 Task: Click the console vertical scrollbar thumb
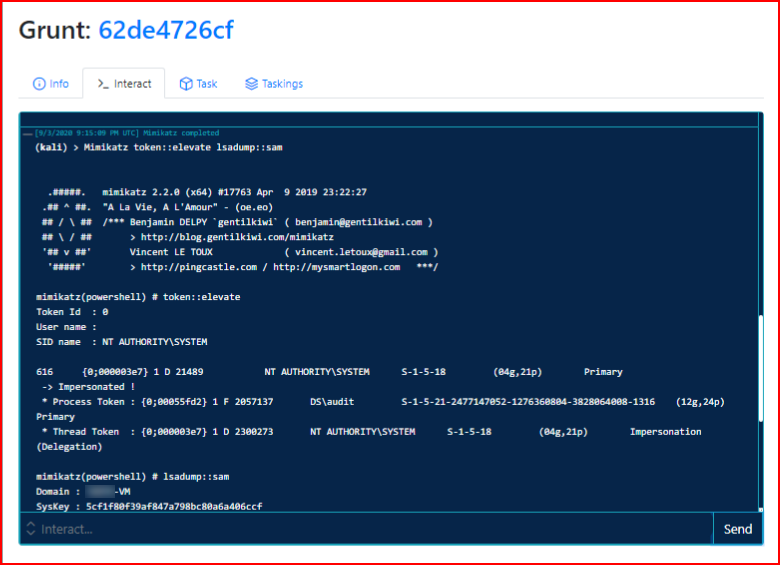761,369
